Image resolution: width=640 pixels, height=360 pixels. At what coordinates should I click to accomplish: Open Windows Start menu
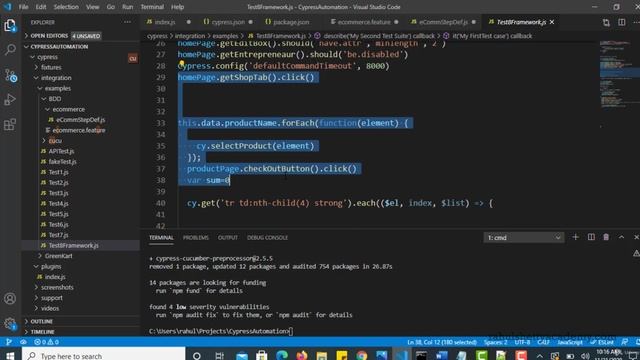[10, 356]
